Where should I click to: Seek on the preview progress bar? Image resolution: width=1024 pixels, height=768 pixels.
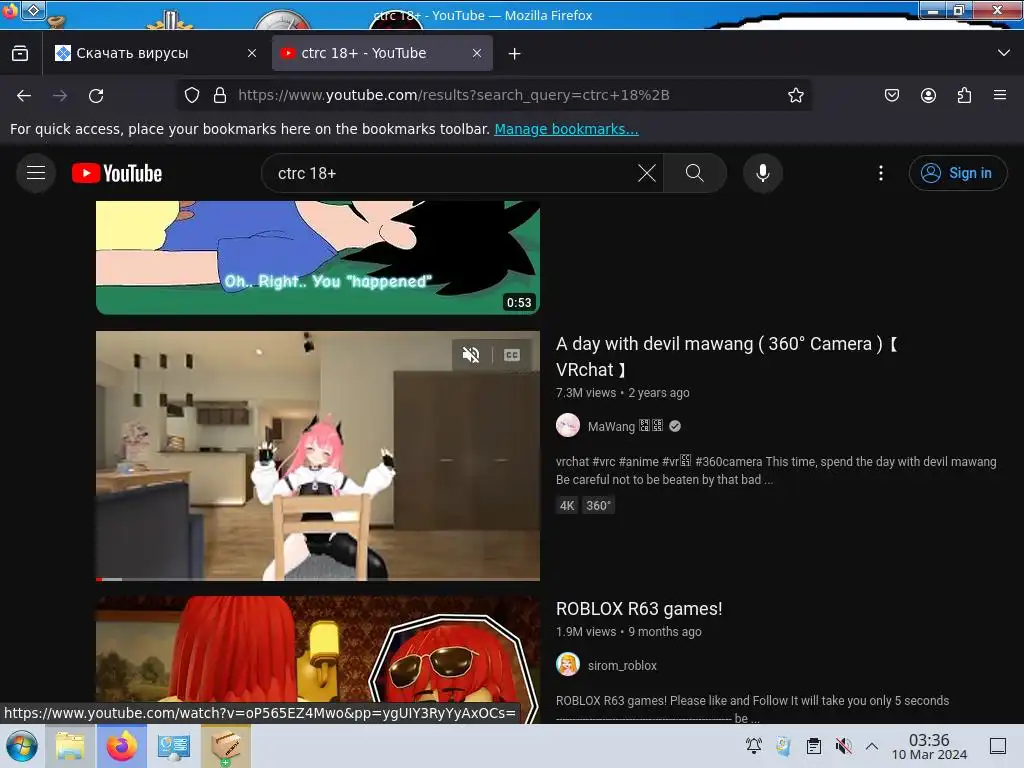click(x=318, y=579)
